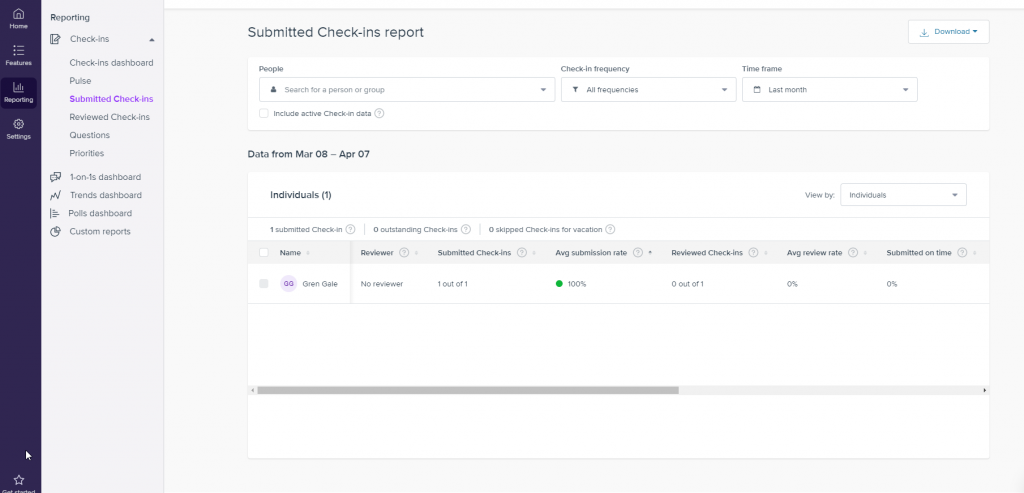The width and height of the screenshot is (1024, 493).
Task: Open Trends dashboard link
Action: coord(105,195)
